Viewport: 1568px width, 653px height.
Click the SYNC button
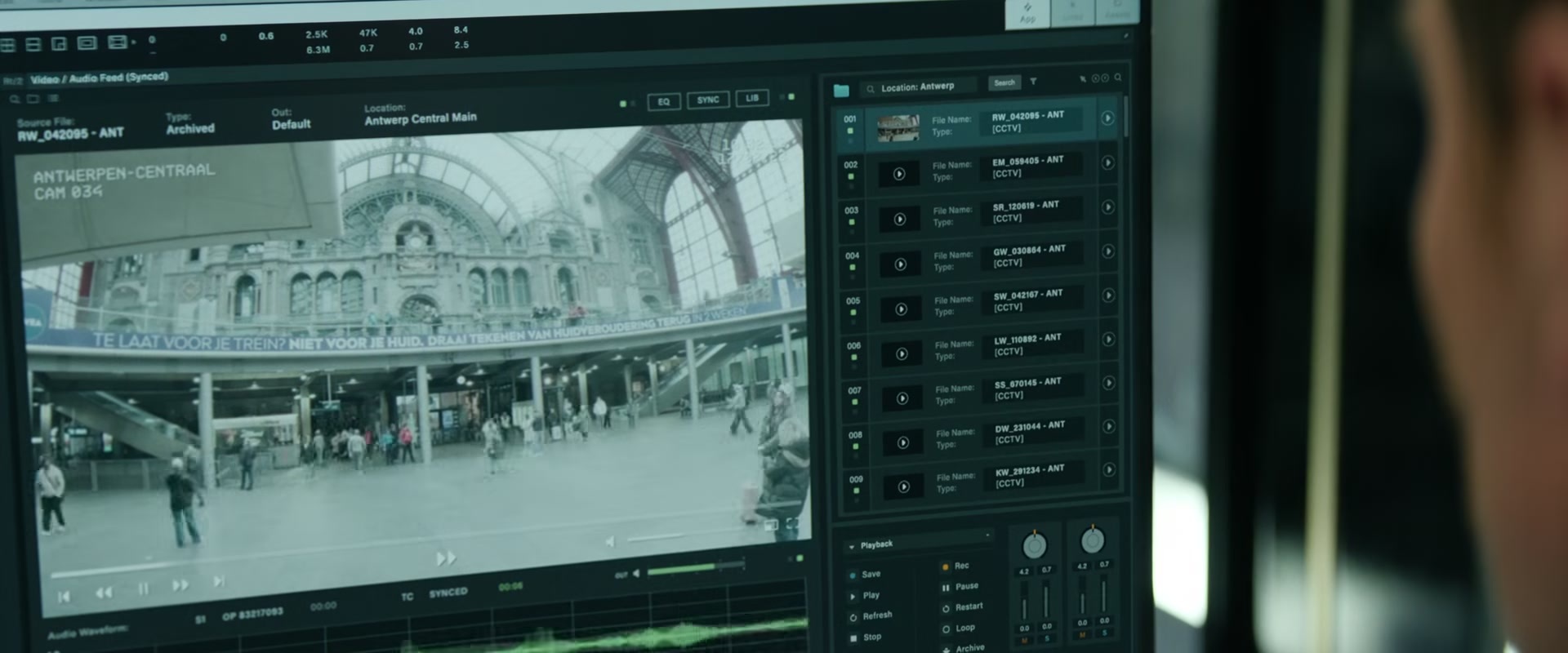pos(708,100)
